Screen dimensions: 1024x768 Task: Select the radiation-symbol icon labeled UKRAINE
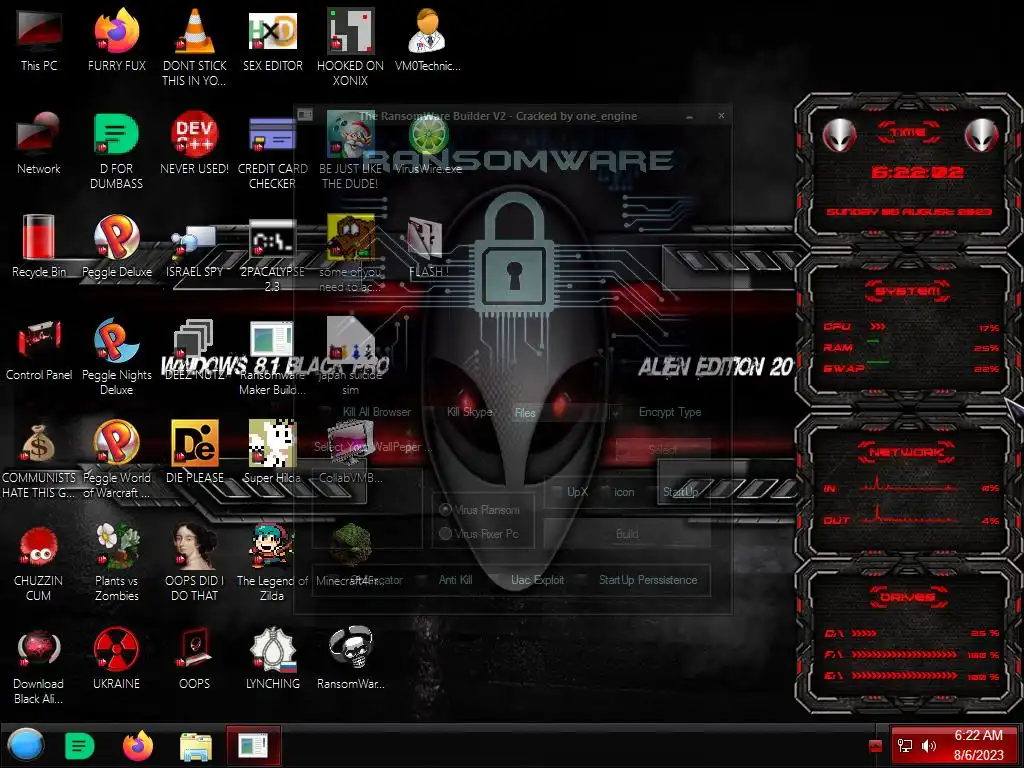click(116, 658)
